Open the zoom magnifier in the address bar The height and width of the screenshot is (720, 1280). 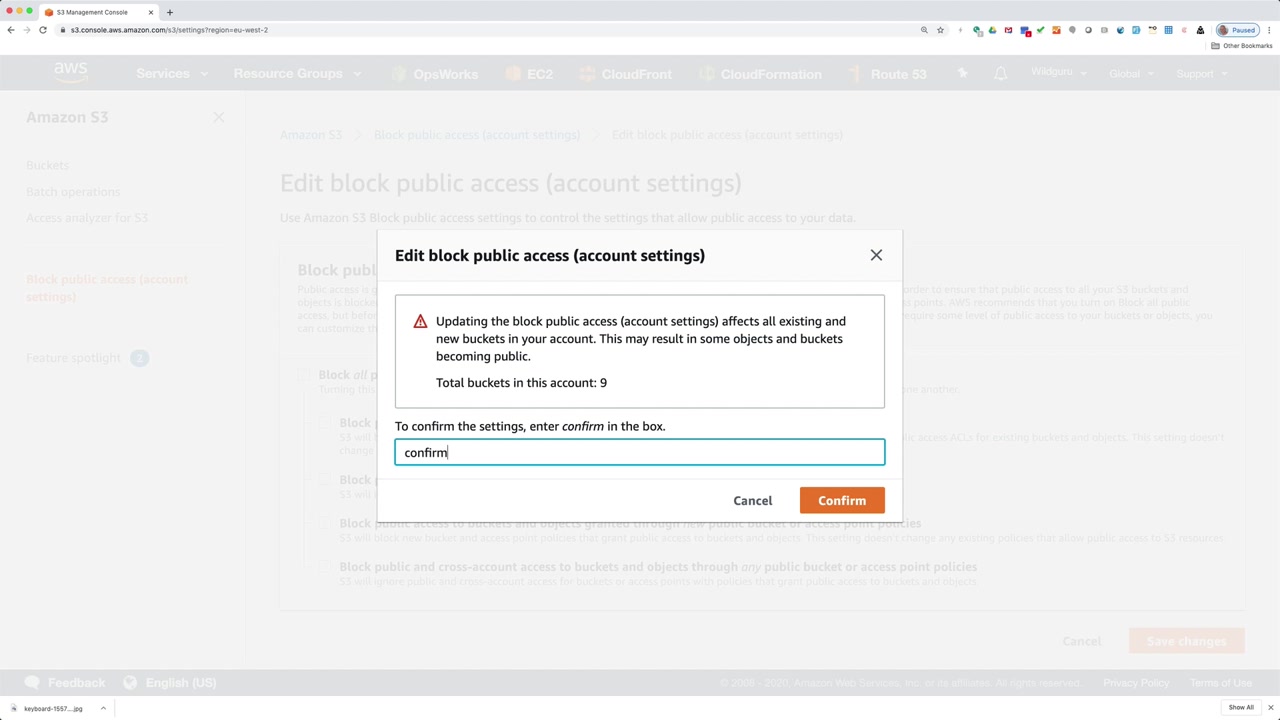[x=924, y=30]
